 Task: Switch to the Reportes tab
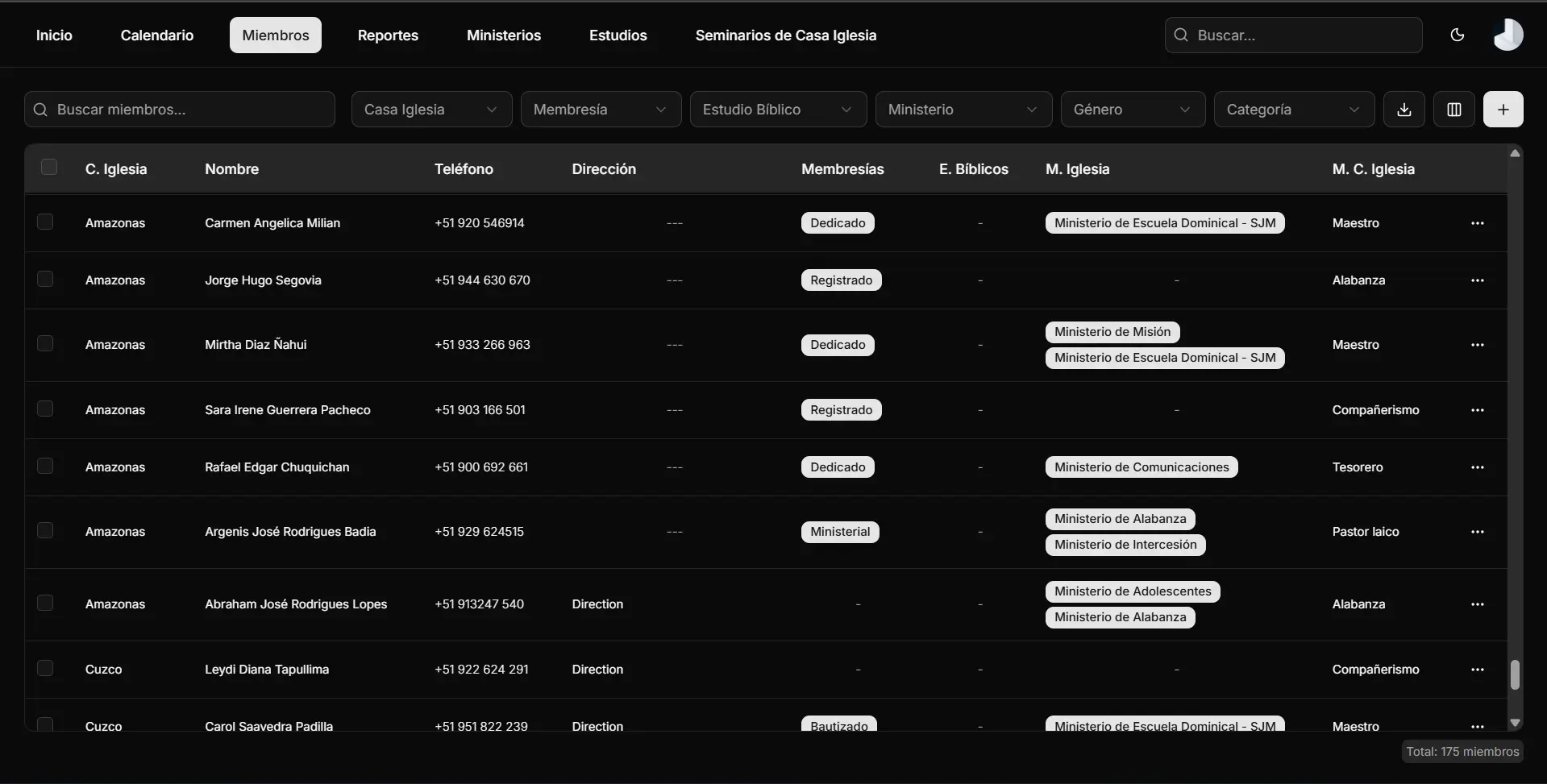[388, 35]
